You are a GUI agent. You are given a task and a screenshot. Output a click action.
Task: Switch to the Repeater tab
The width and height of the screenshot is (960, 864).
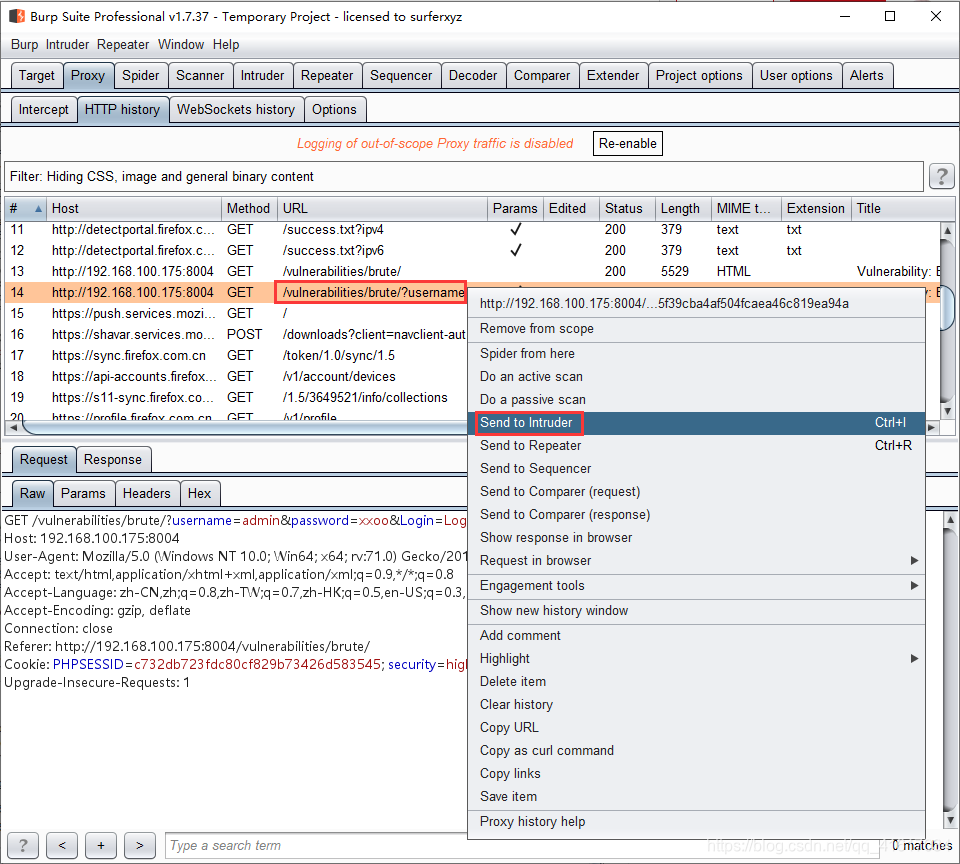(327, 75)
